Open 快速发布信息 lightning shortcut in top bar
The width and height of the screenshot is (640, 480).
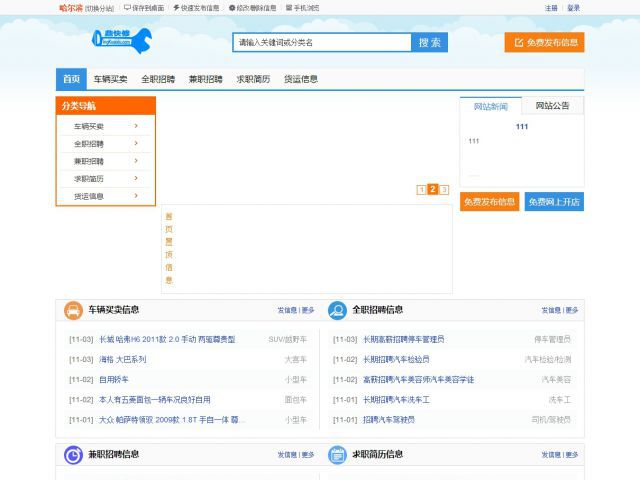[196, 7]
